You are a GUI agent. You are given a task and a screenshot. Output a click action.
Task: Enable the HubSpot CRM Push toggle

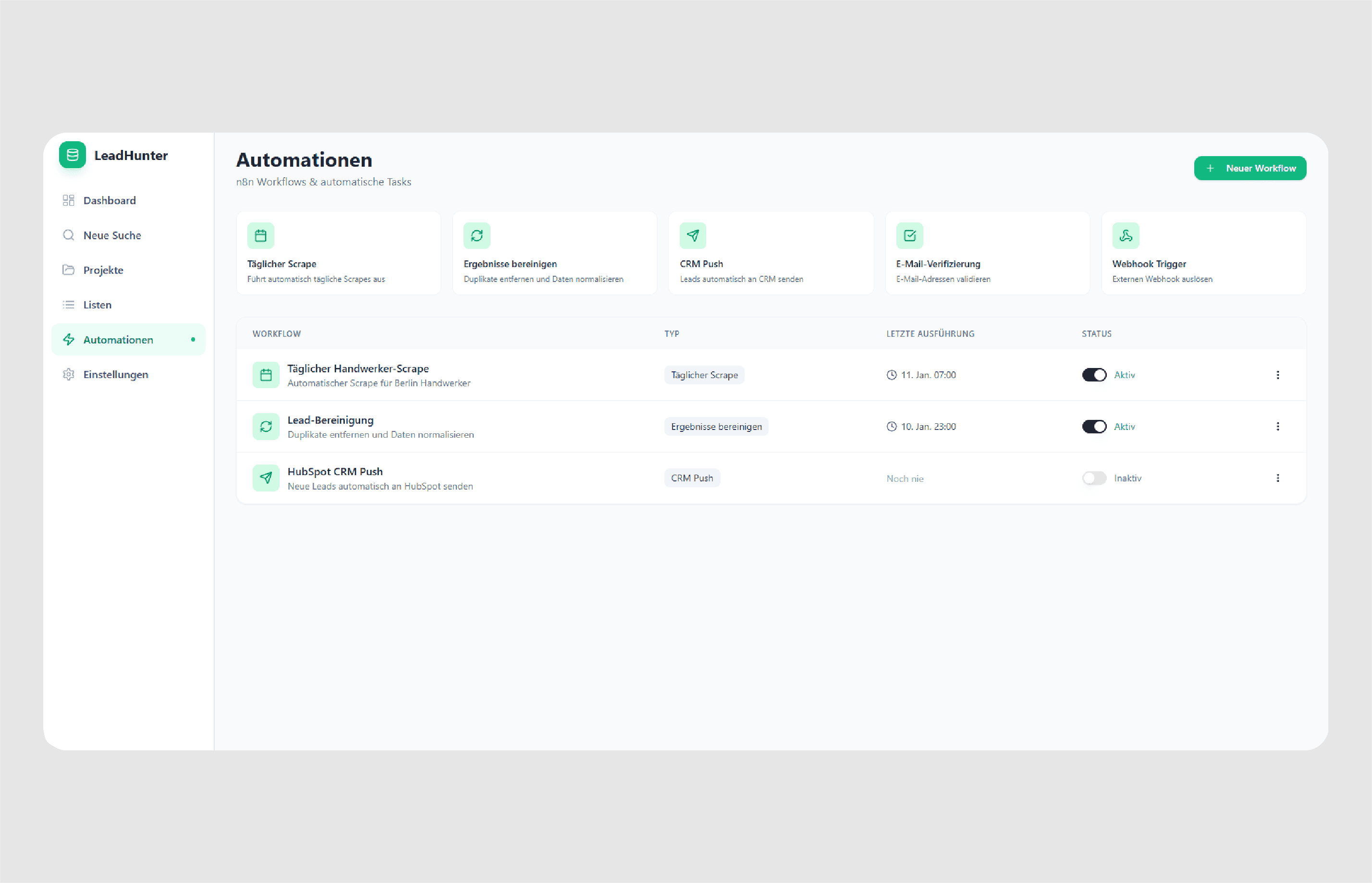tap(1093, 478)
